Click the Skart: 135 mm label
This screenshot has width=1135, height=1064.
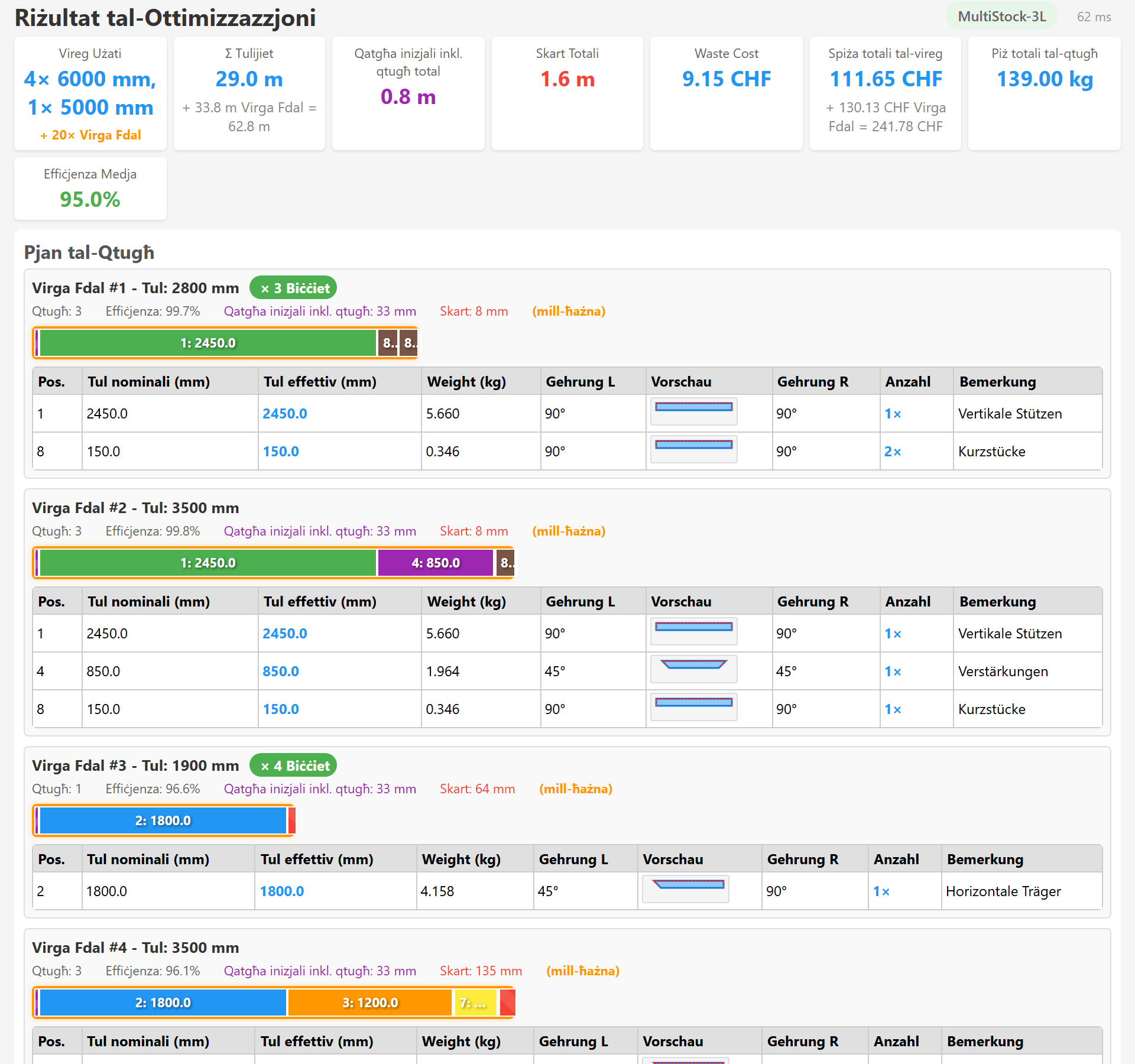click(481, 971)
